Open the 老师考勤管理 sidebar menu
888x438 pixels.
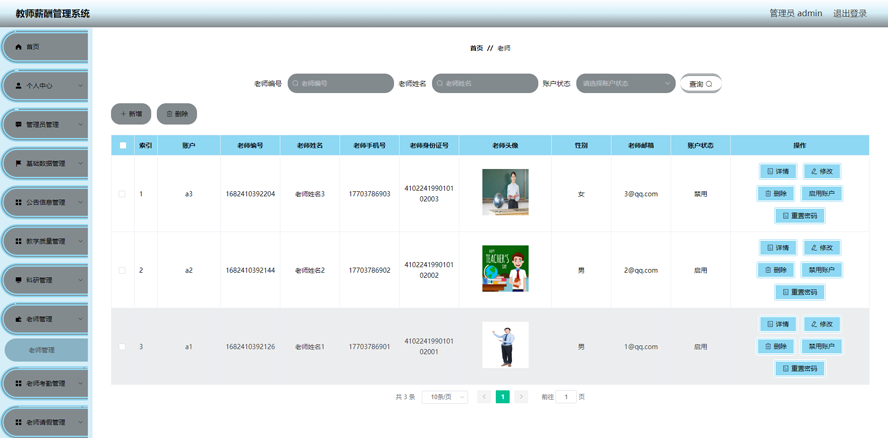46,384
